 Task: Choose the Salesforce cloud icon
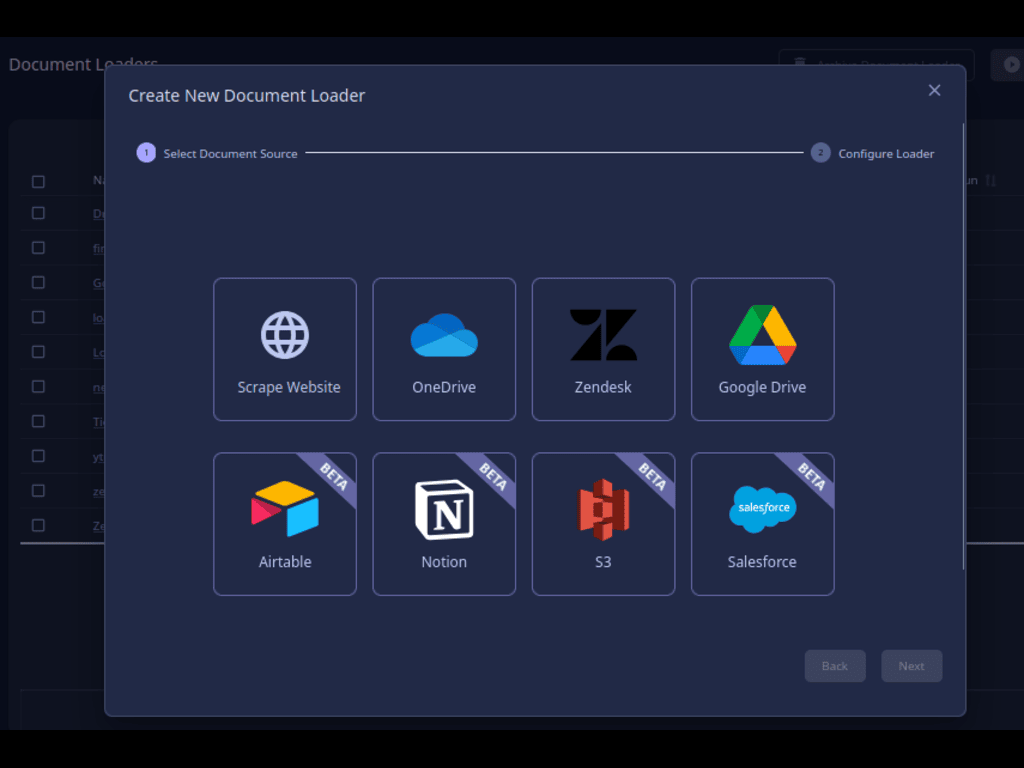pyautogui.click(x=762, y=509)
